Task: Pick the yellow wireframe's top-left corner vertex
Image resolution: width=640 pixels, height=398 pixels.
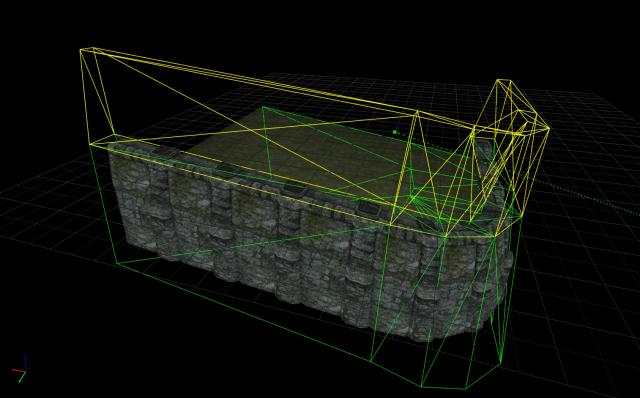Action: coord(81,50)
